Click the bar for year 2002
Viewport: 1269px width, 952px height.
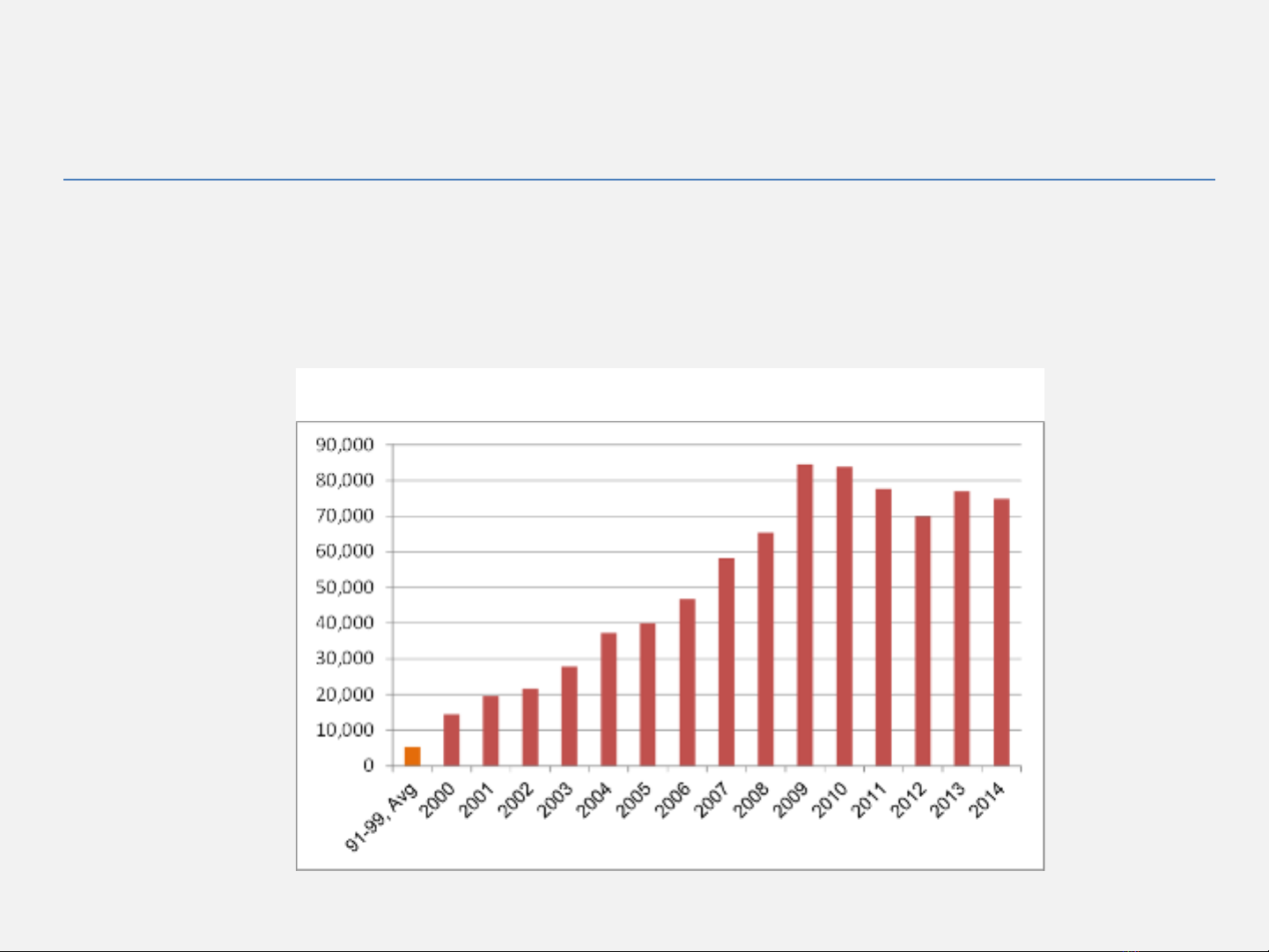(530, 727)
